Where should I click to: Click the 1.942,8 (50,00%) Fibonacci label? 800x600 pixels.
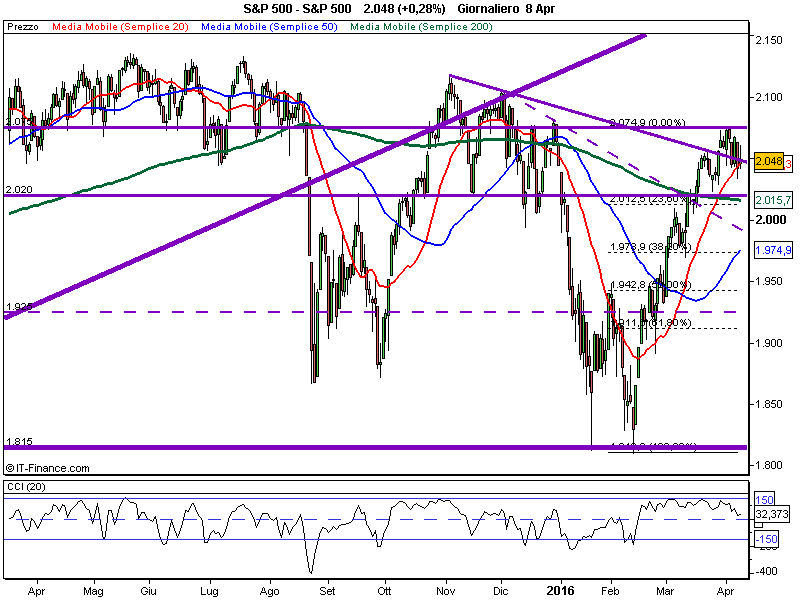click(x=650, y=285)
